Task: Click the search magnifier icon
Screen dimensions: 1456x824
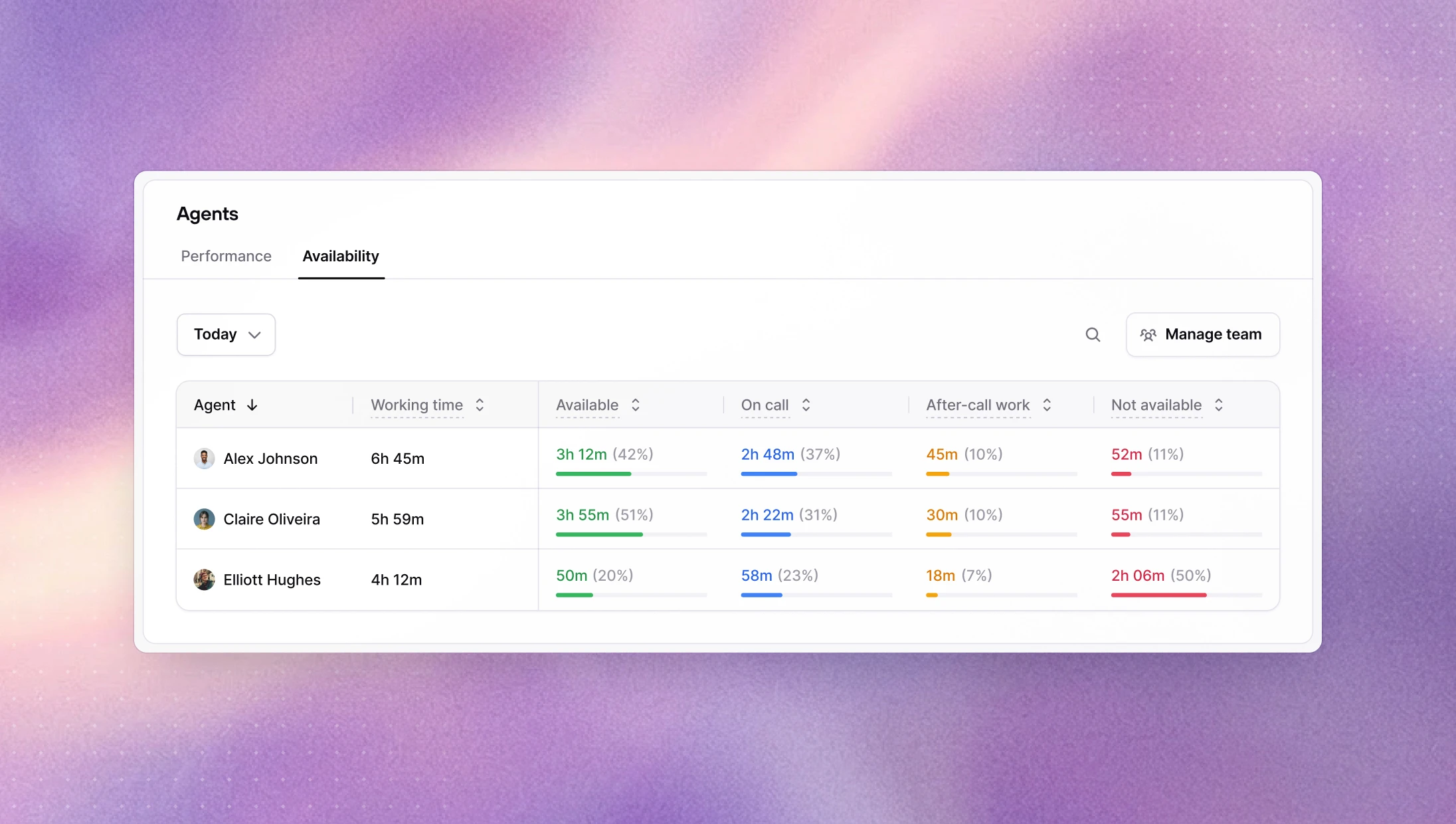Action: click(1093, 335)
